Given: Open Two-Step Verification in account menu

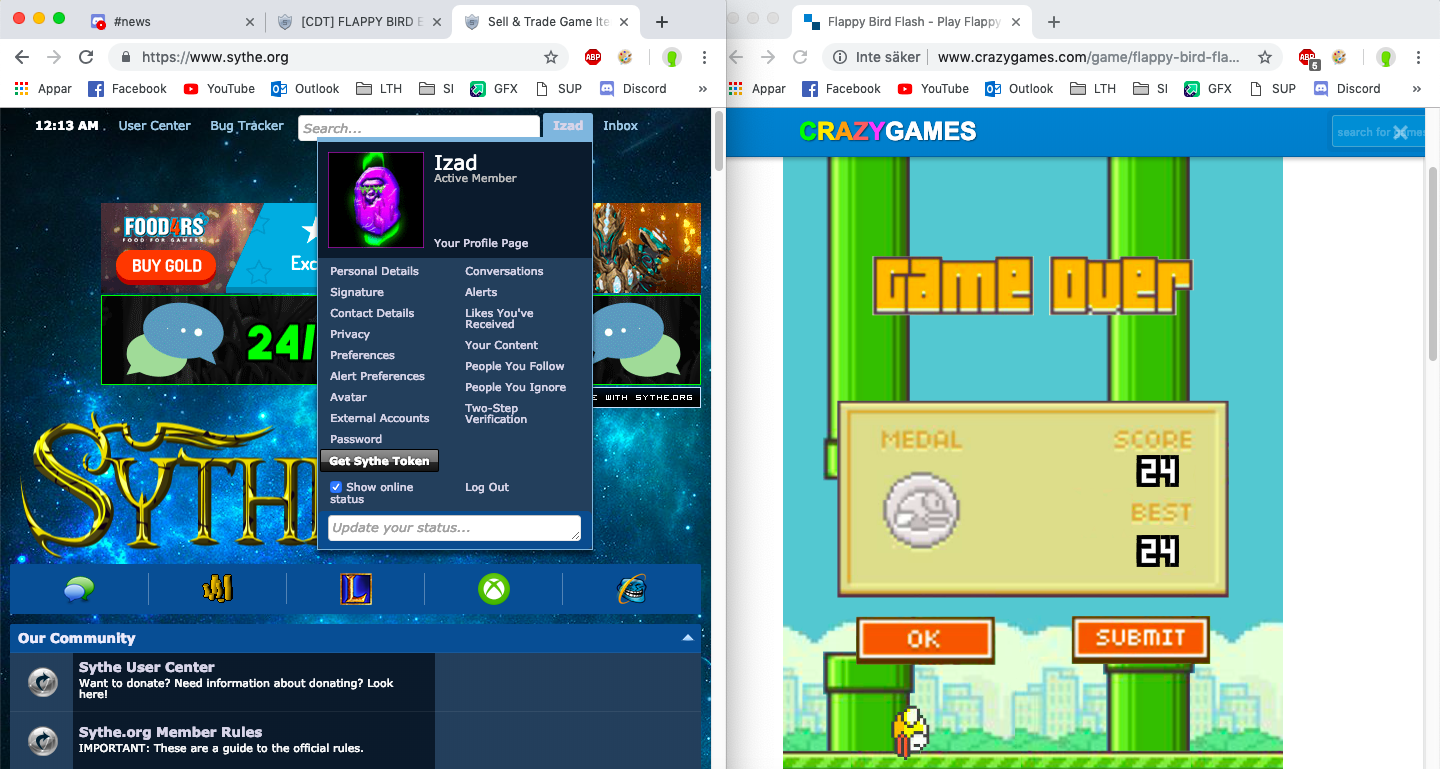Looking at the screenshot, I should (x=496, y=413).
